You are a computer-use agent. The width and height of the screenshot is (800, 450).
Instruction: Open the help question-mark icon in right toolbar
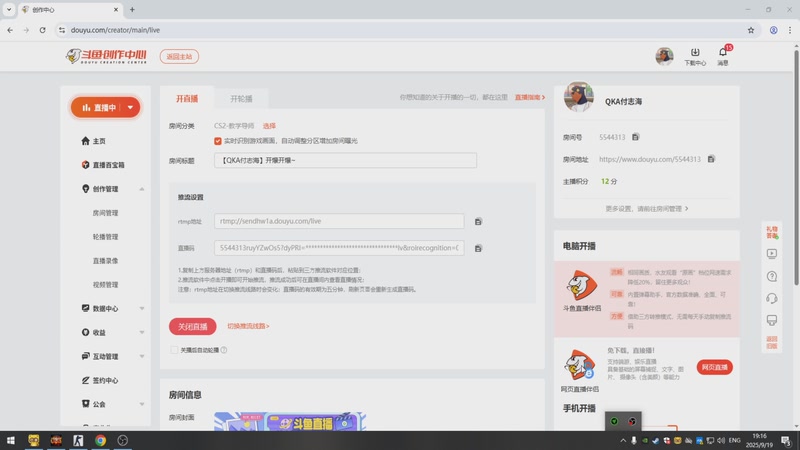pos(772,276)
